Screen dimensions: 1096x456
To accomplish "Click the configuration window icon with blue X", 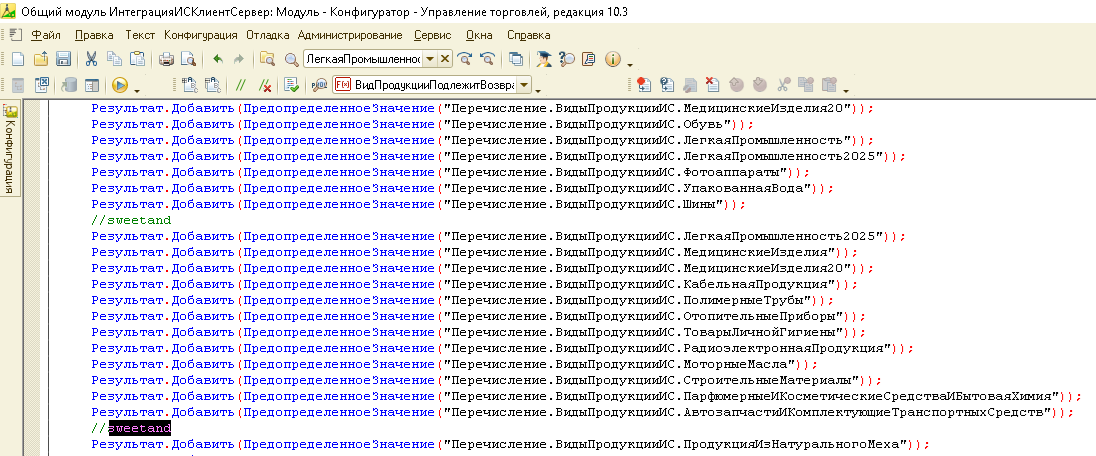I will pos(41,85).
